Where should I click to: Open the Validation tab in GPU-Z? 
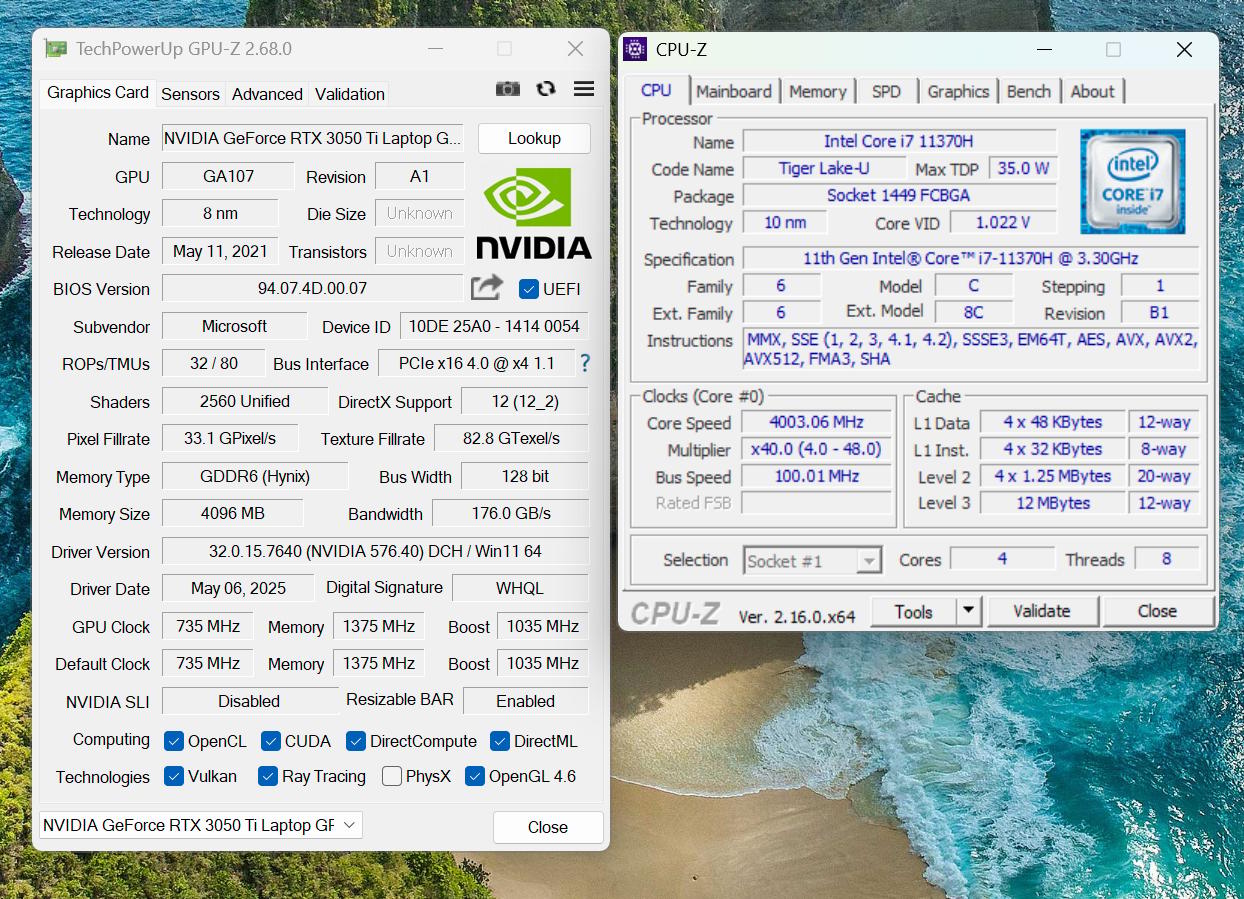click(x=349, y=94)
